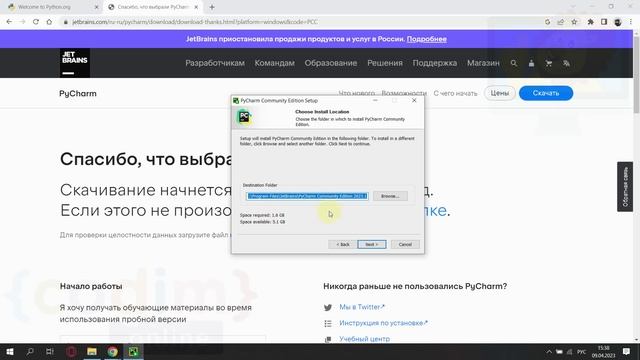Click Next in PyCharm setup dialog
The height and width of the screenshot is (360, 640).
pos(371,244)
